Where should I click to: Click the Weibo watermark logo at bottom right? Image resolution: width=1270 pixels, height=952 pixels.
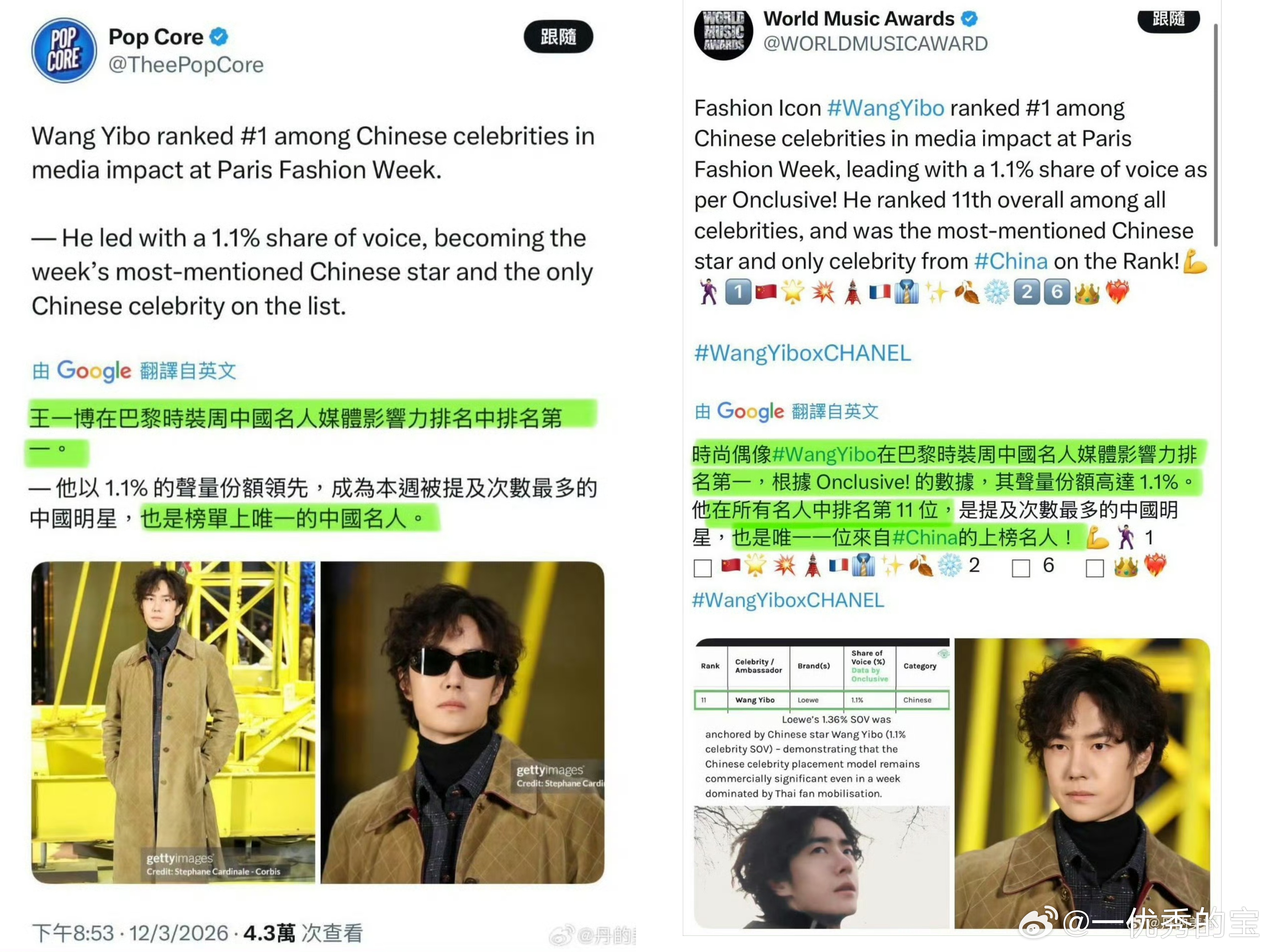click(1037, 921)
